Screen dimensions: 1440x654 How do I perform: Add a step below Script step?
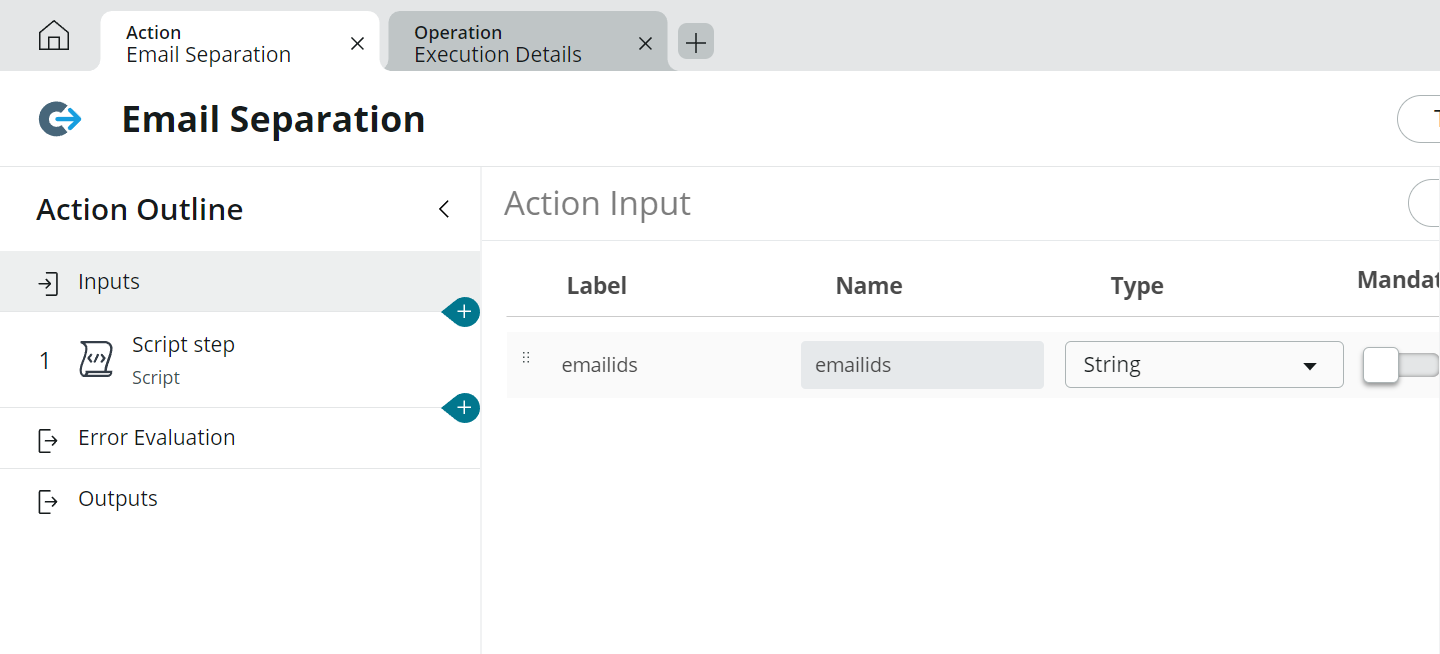(x=463, y=408)
